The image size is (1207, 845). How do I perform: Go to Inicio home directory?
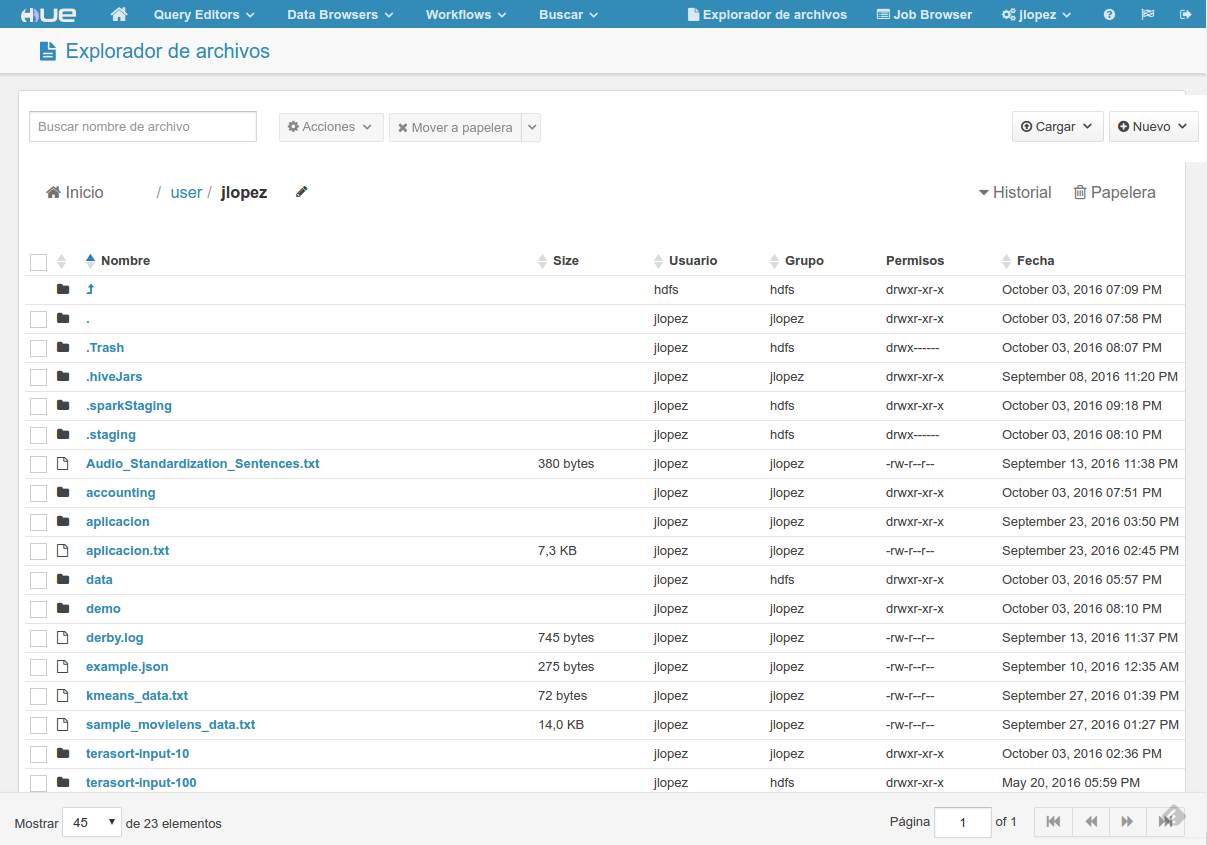(75, 192)
